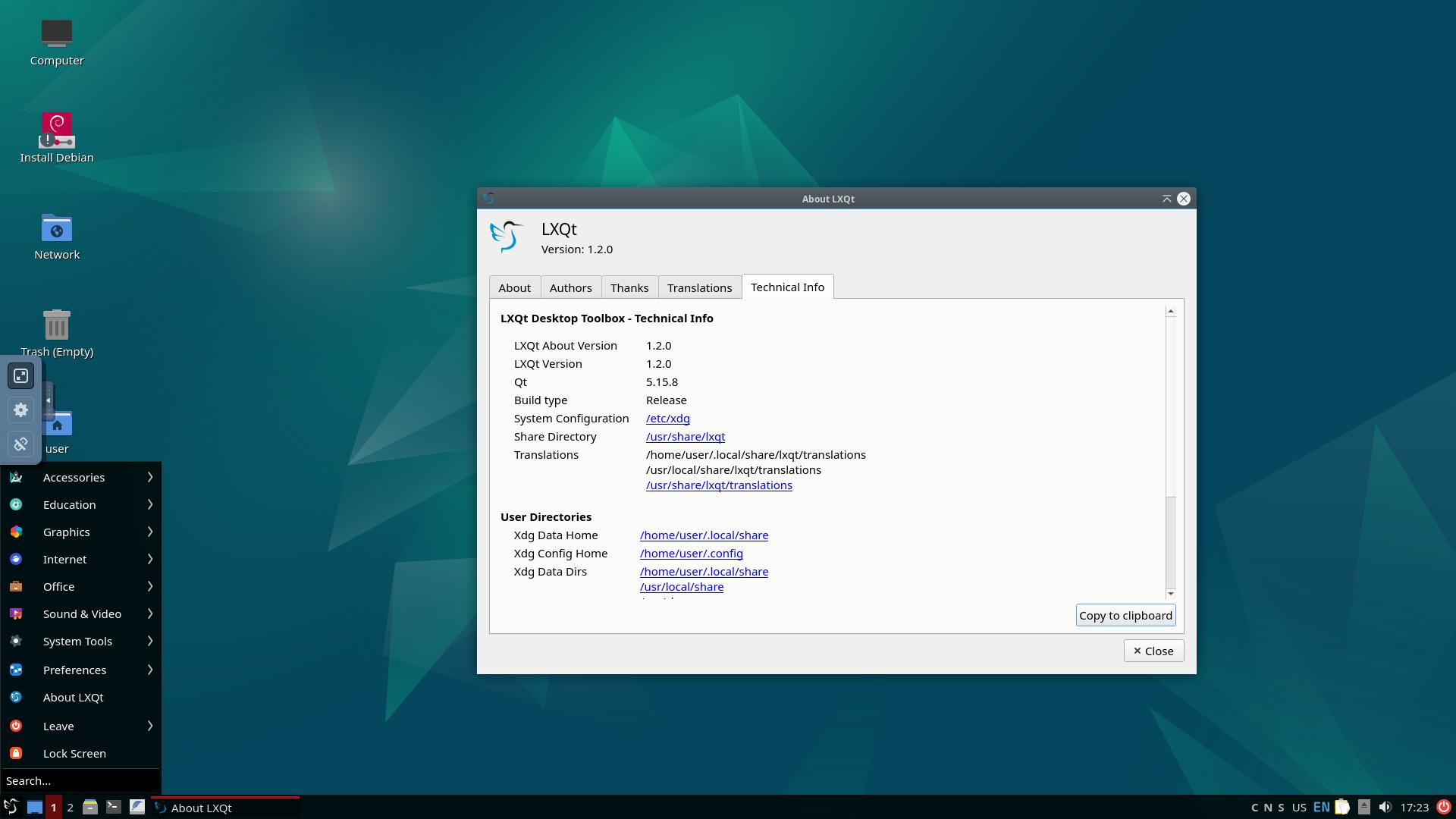Expand the Education menu category

click(80, 504)
